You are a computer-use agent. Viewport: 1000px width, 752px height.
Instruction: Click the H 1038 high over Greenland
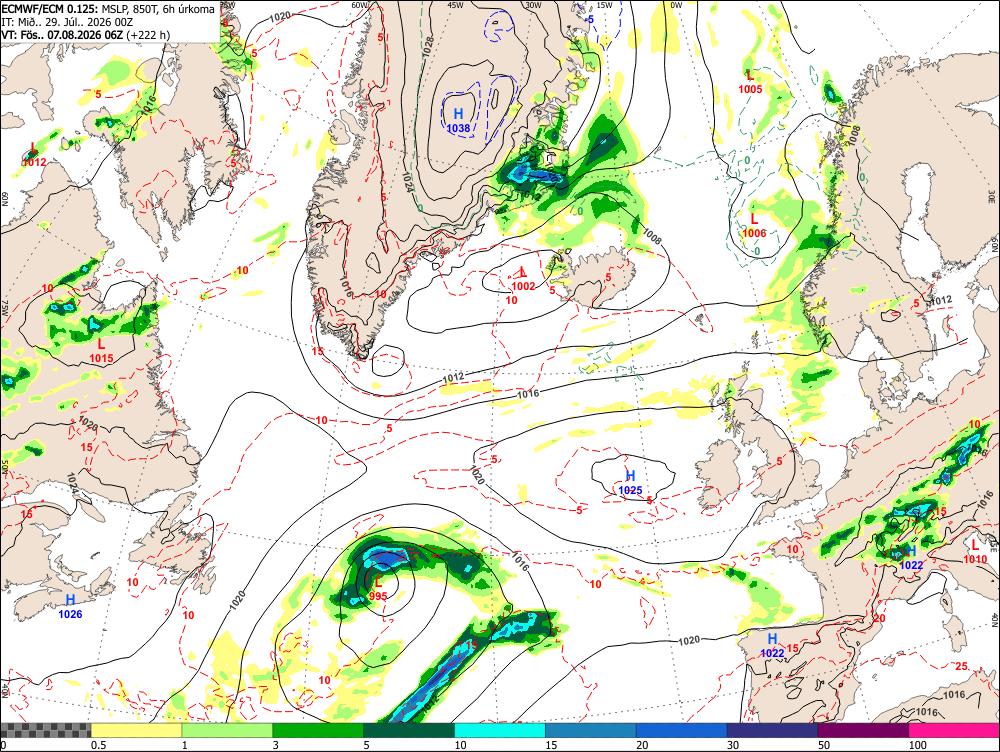[x=458, y=120]
